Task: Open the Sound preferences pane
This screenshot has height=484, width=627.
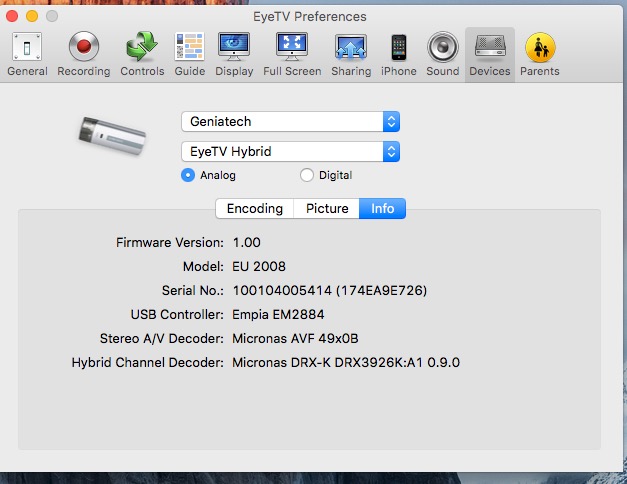Action: click(x=442, y=54)
